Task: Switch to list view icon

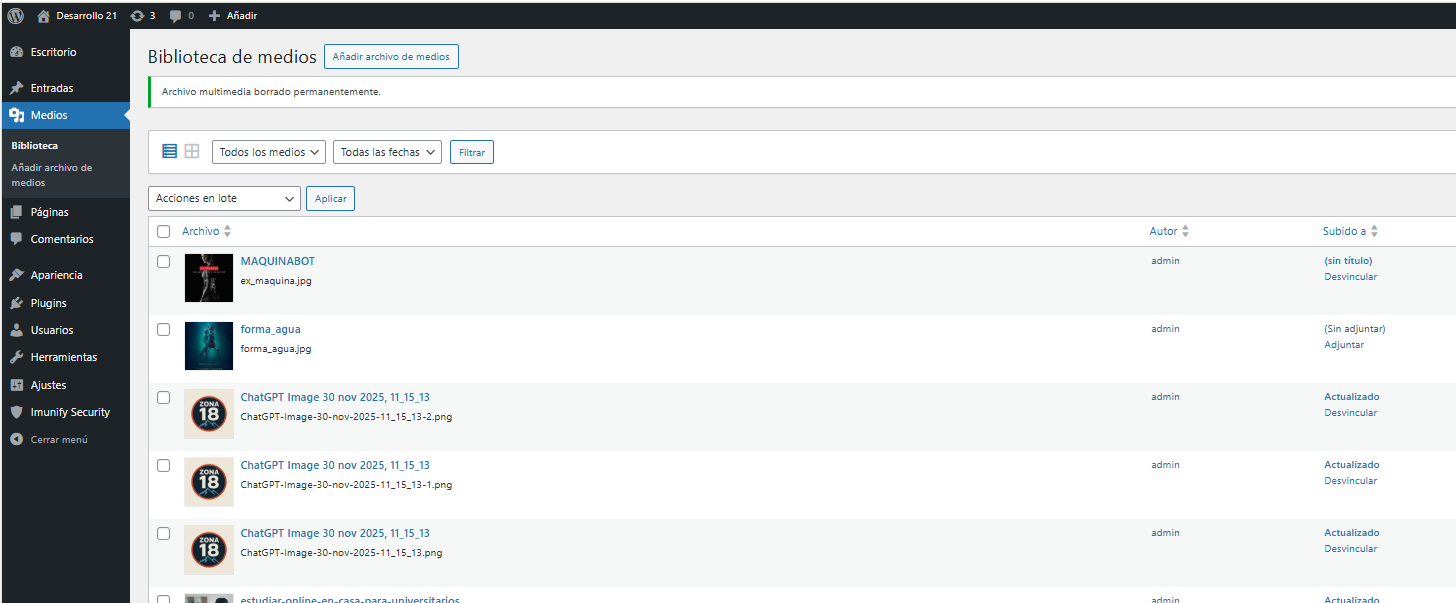Action: 169,151
